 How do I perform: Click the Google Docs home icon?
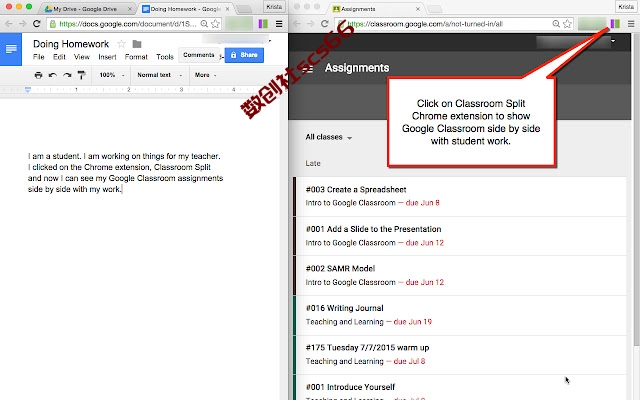coord(11,49)
